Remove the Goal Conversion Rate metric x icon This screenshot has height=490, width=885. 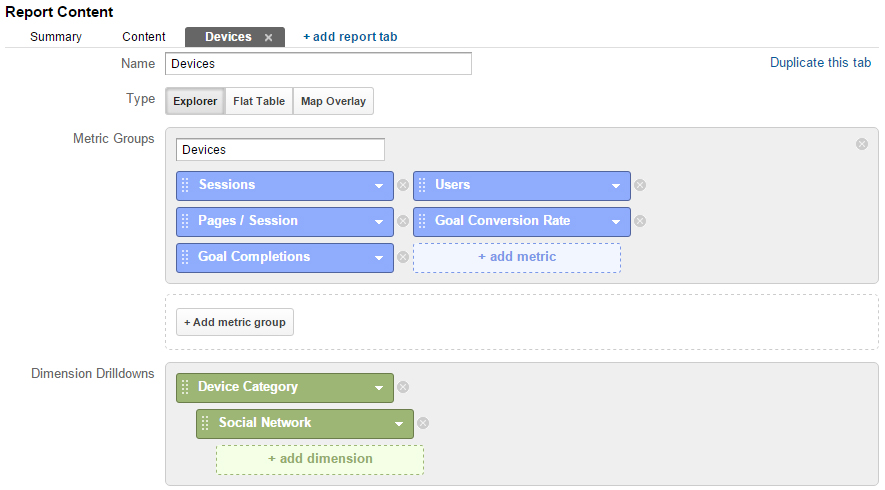tap(639, 221)
